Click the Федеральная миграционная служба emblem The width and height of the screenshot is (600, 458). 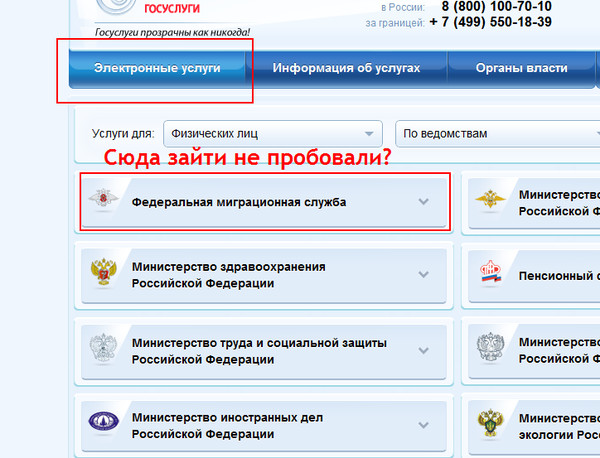pyautogui.click(x=103, y=198)
